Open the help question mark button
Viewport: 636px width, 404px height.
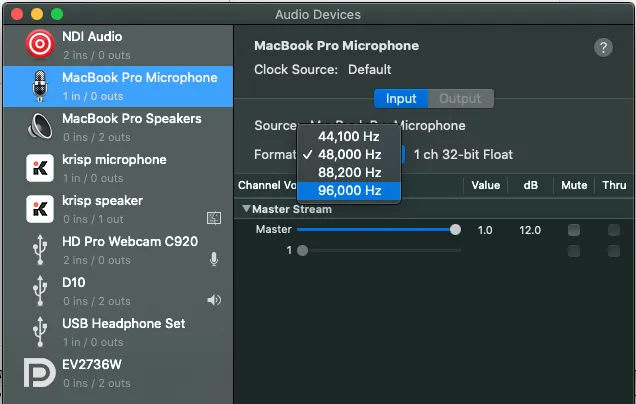(603, 48)
